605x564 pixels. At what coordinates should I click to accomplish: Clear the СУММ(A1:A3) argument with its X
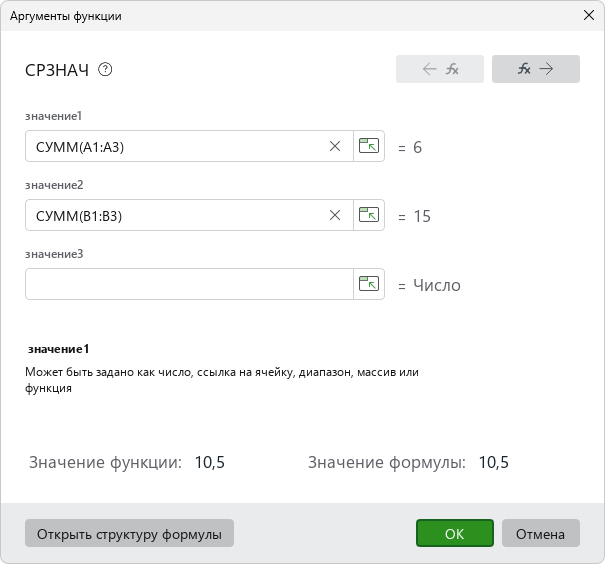[335, 146]
